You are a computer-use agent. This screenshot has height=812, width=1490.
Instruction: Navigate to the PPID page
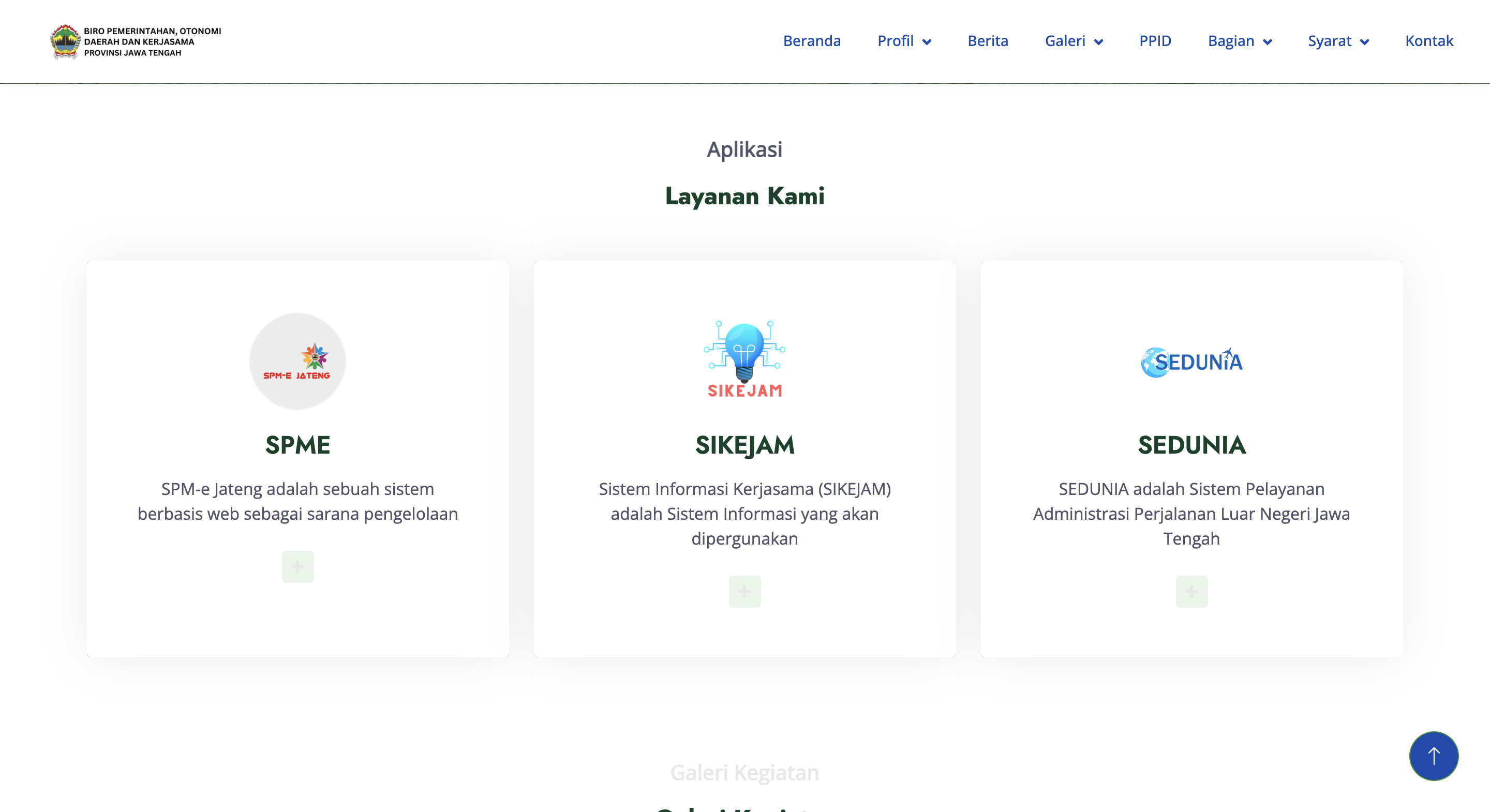coord(1155,41)
